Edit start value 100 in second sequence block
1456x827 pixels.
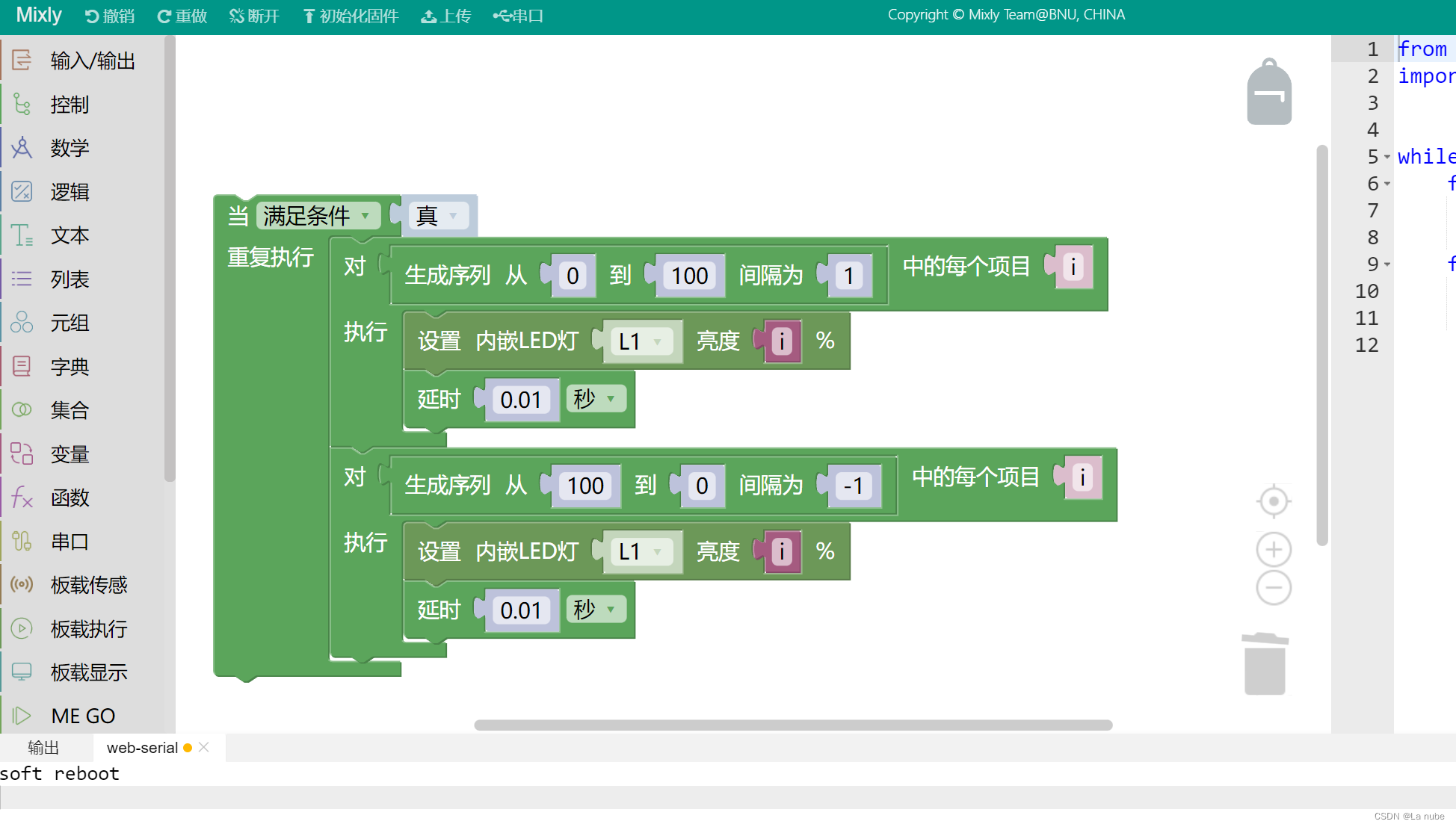coord(585,486)
